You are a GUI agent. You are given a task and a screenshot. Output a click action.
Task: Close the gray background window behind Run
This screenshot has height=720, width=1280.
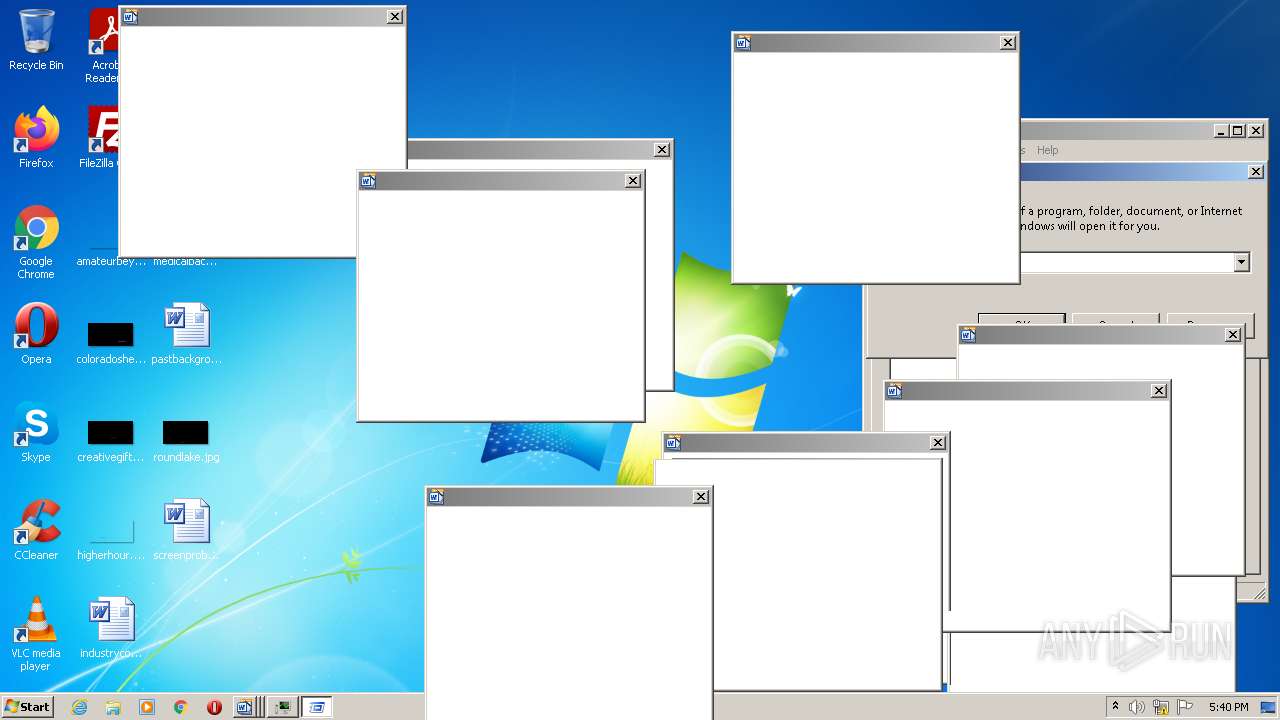[1256, 131]
